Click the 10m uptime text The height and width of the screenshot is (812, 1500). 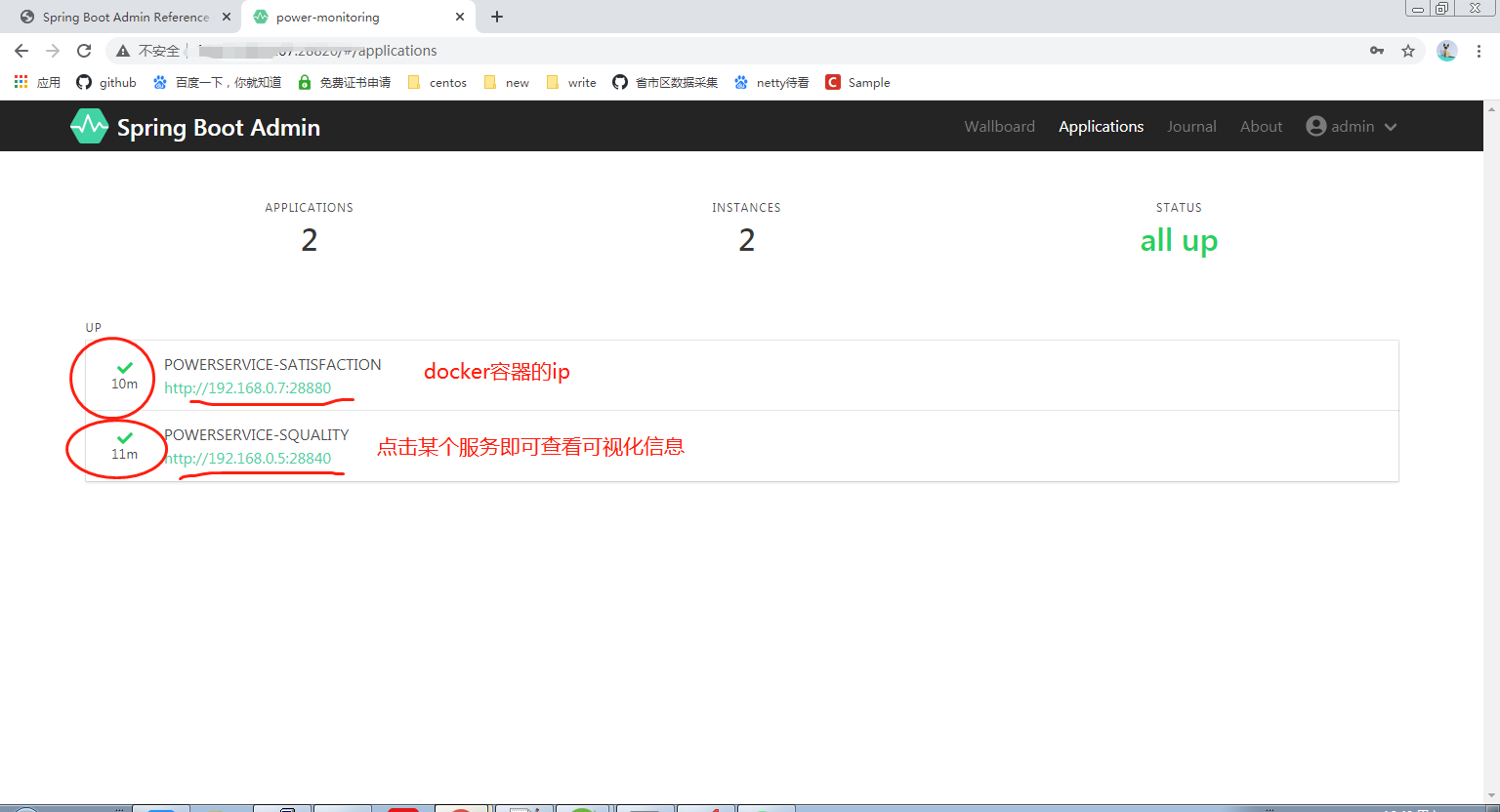click(x=124, y=384)
